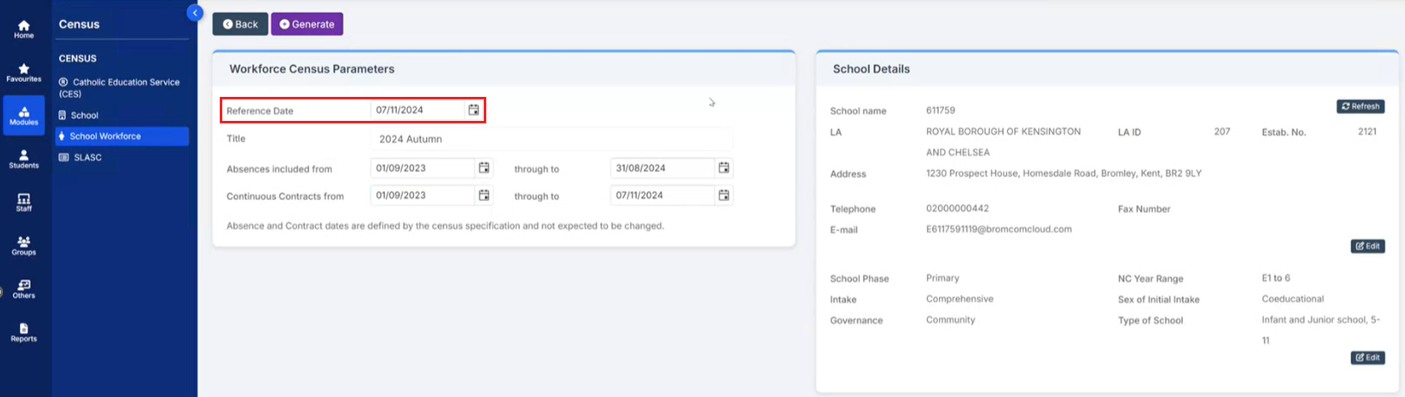
Task: Click the Reference Date field 07/11/2024
Action: pyautogui.click(x=419, y=110)
